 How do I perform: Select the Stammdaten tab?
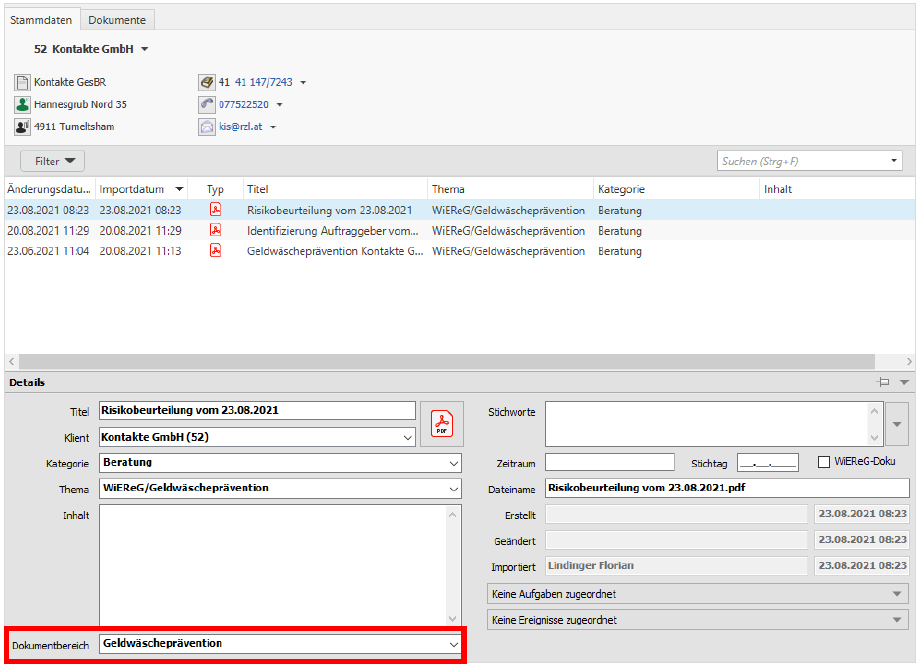(x=42, y=20)
